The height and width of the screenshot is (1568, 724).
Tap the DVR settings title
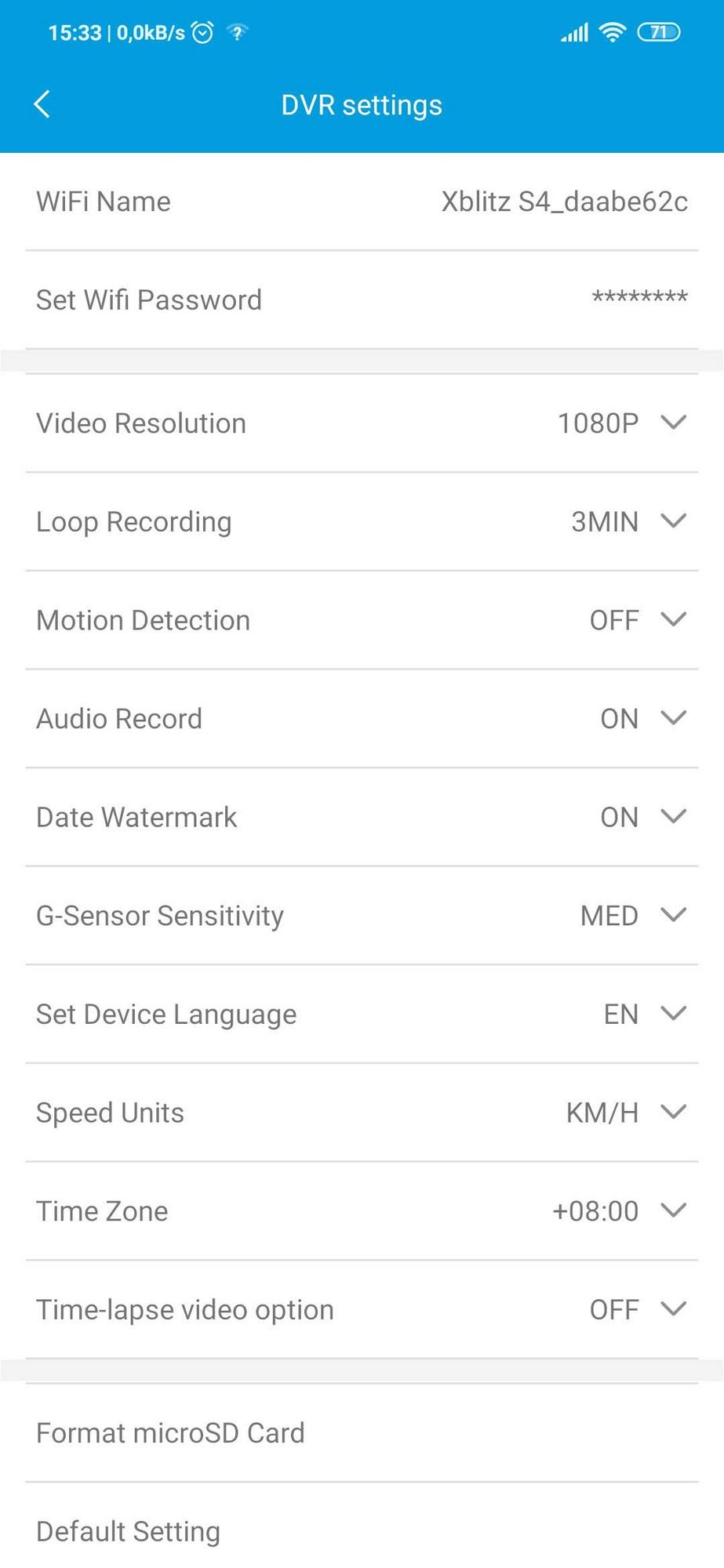[x=362, y=105]
